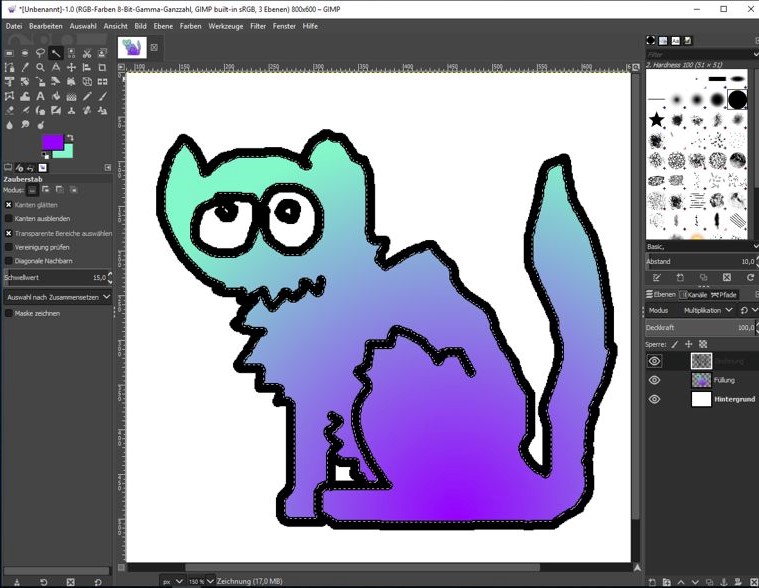Enable Diagonale Nachbarn option
Screen dimensions: 759x588
point(9,260)
